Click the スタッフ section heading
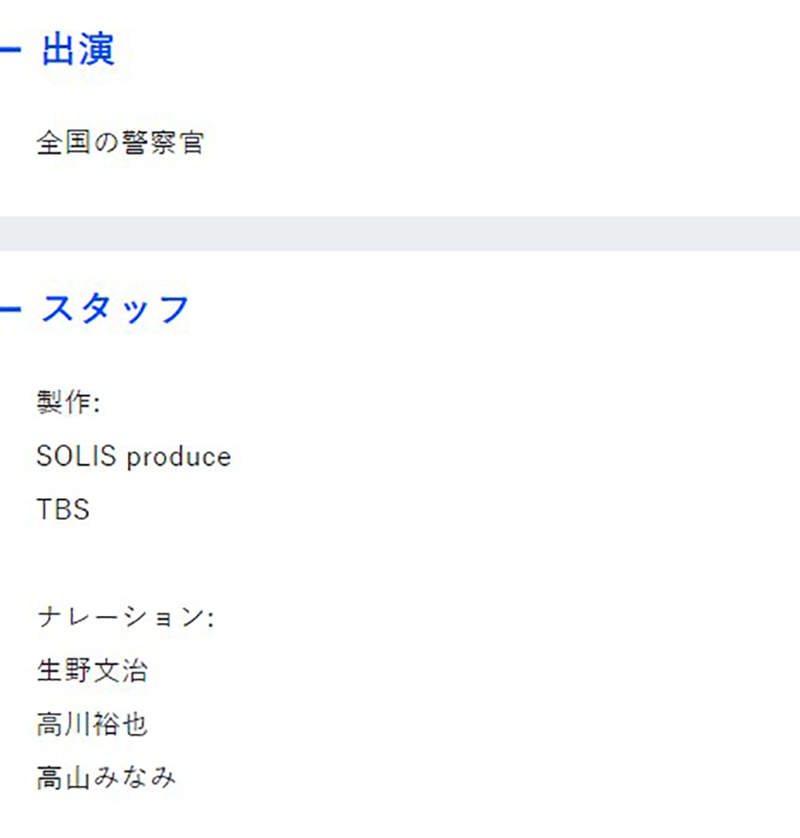This screenshot has height=838, width=800. tap(115, 309)
